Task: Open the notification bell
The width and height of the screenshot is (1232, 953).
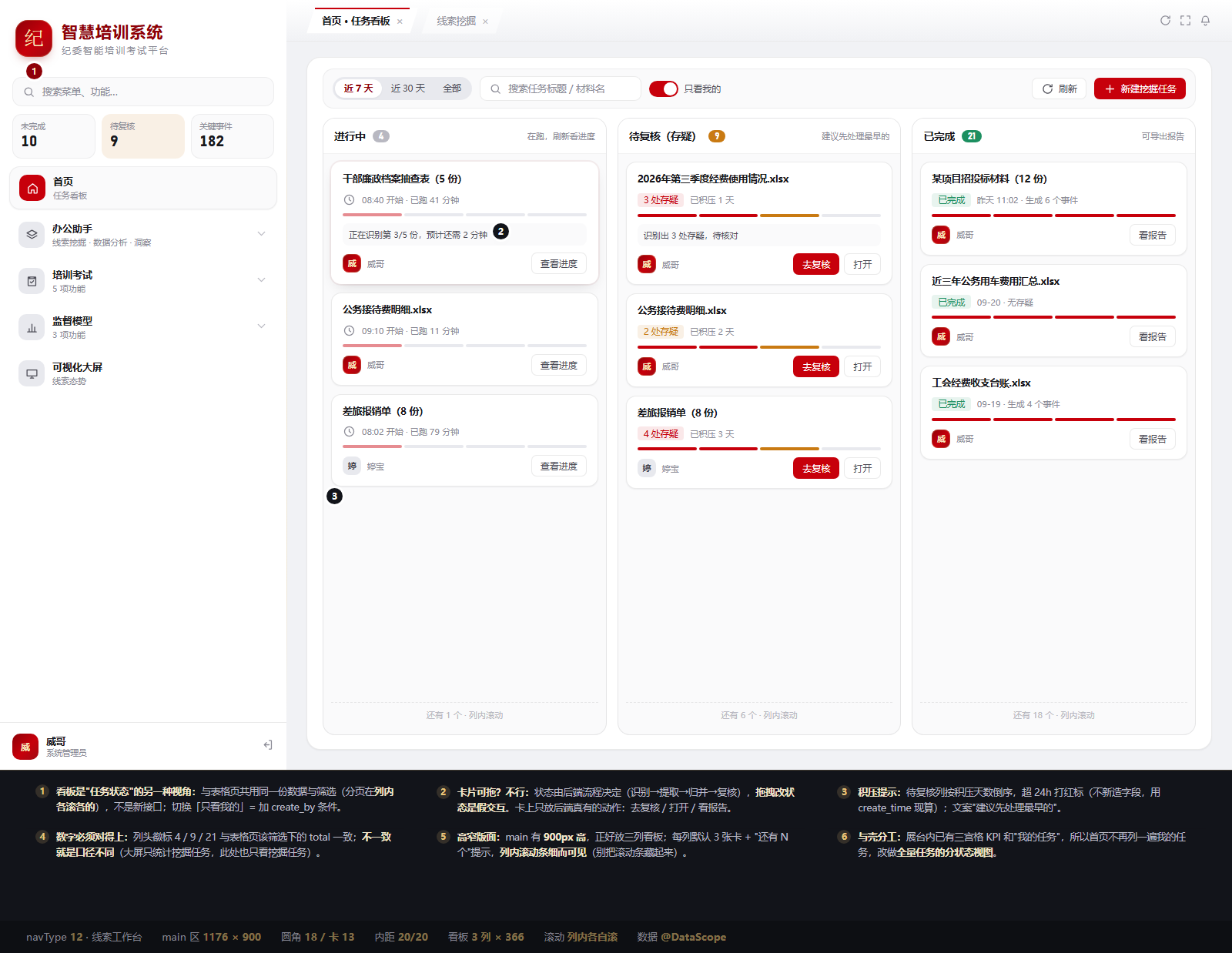Action: (x=1205, y=21)
